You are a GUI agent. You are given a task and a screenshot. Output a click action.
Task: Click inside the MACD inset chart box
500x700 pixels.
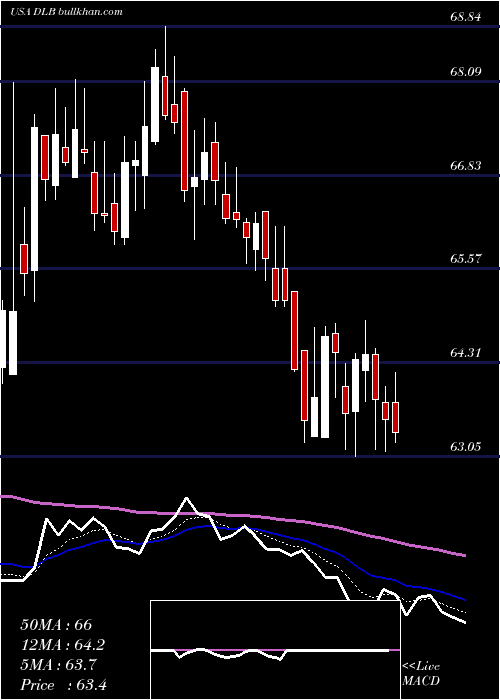click(x=275, y=650)
